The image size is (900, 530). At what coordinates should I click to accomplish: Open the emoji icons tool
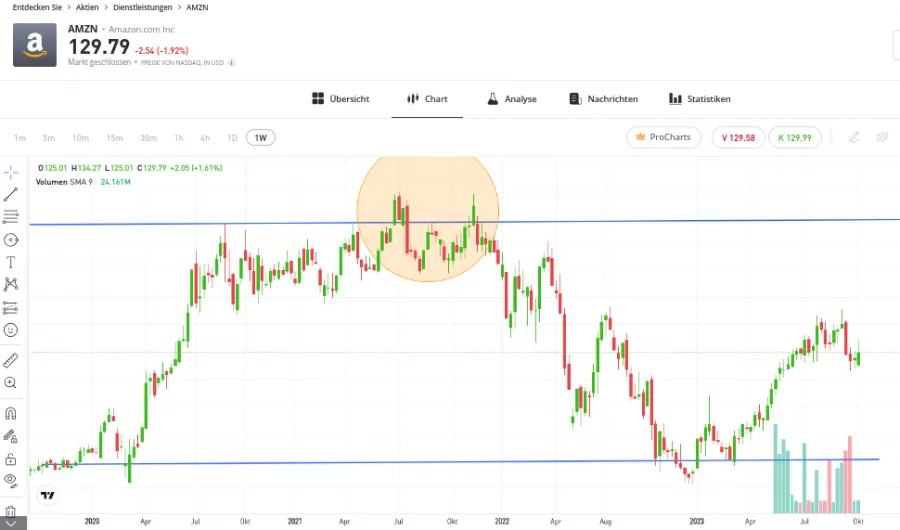pyautogui.click(x=11, y=330)
